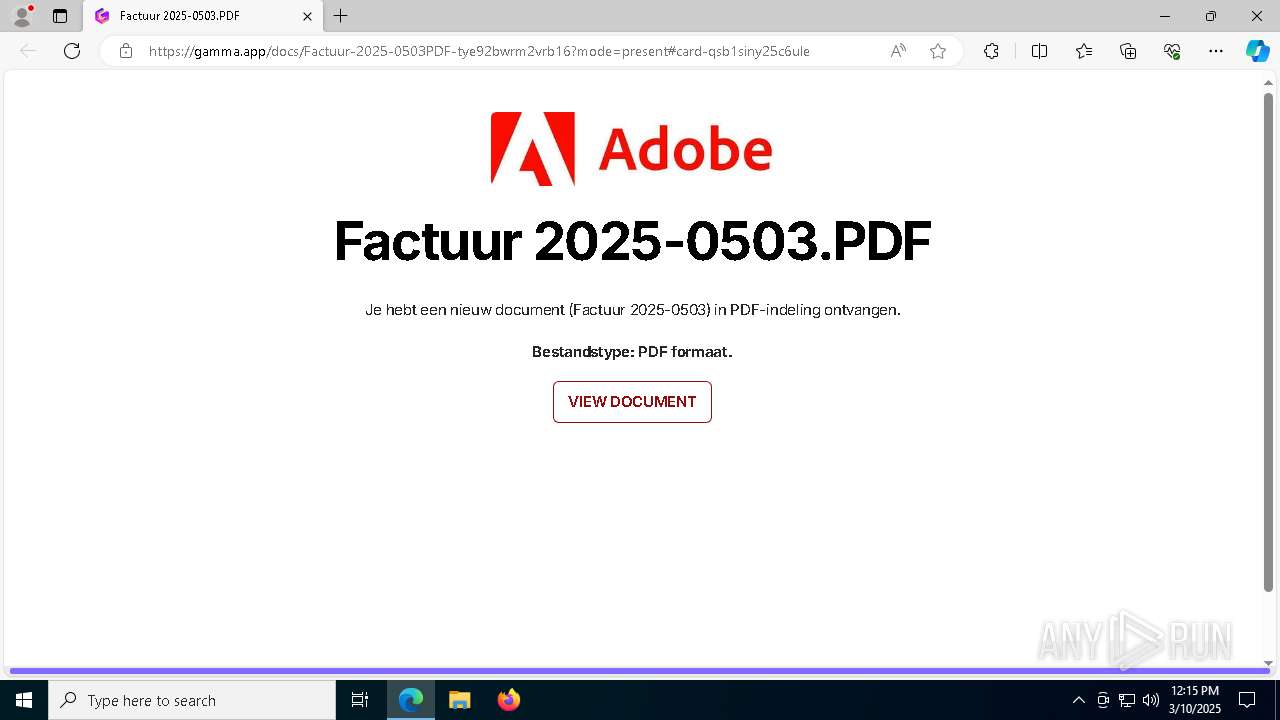The width and height of the screenshot is (1280, 720).
Task: Open the volume control tray icon
Action: pos(1150,700)
